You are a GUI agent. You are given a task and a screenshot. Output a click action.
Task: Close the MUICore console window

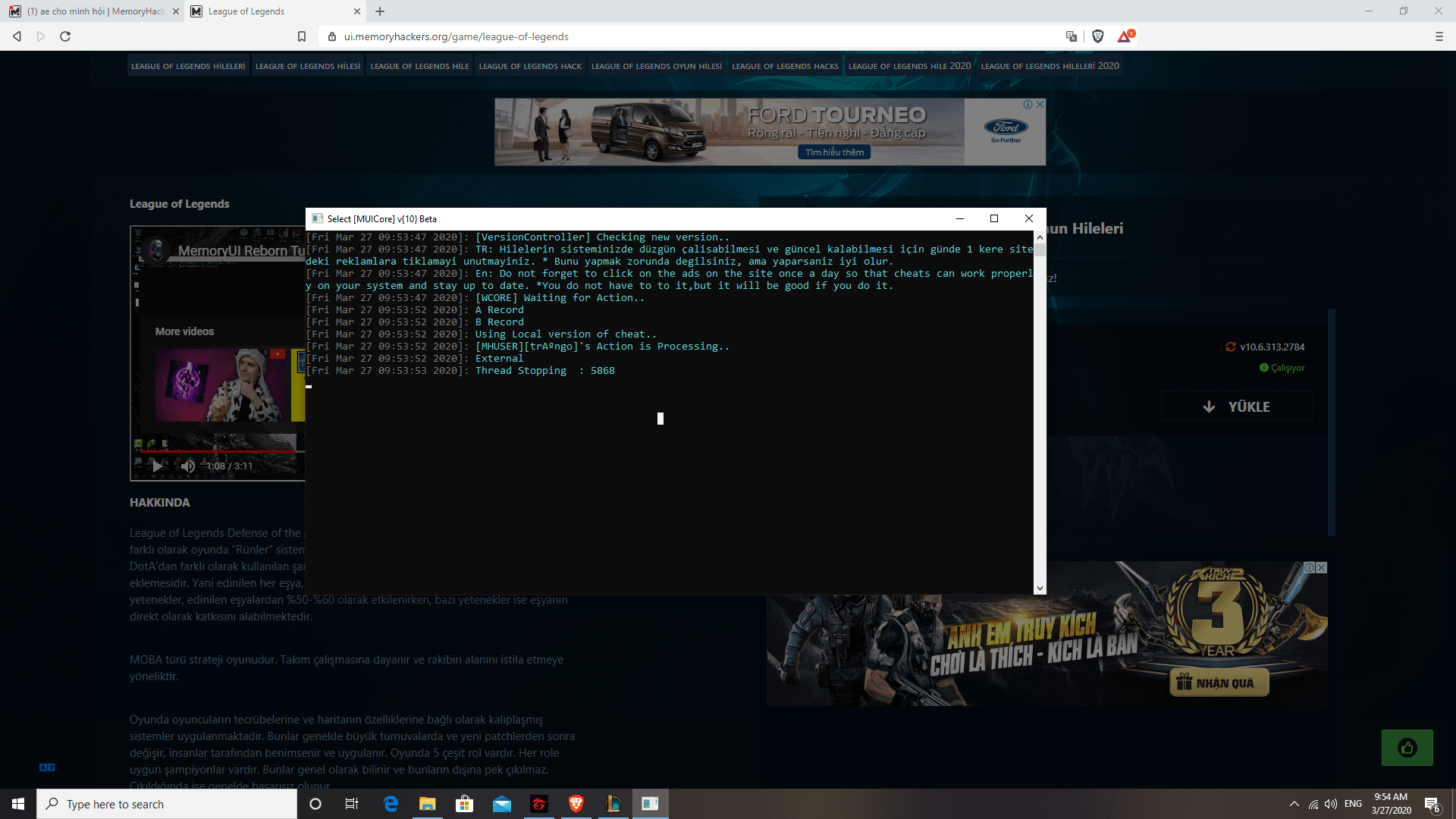click(x=1029, y=219)
